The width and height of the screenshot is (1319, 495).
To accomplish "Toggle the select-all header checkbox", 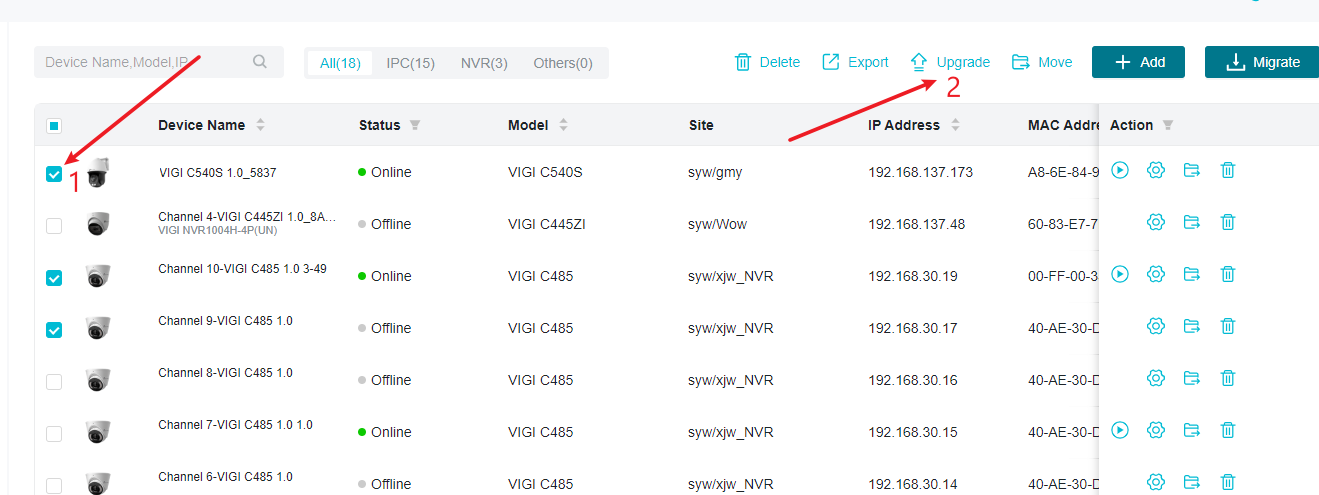I will [x=54, y=126].
